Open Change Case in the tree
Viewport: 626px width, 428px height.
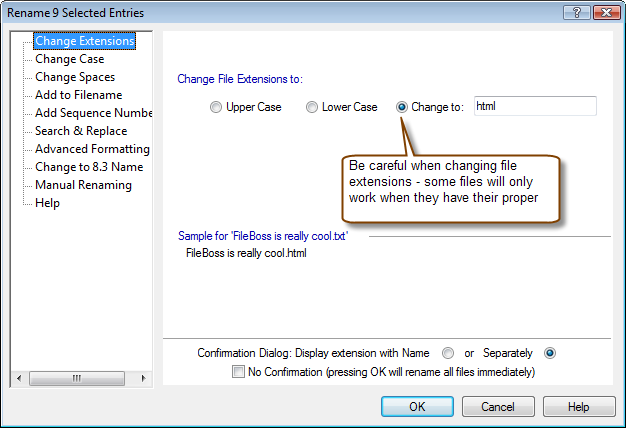click(69, 59)
